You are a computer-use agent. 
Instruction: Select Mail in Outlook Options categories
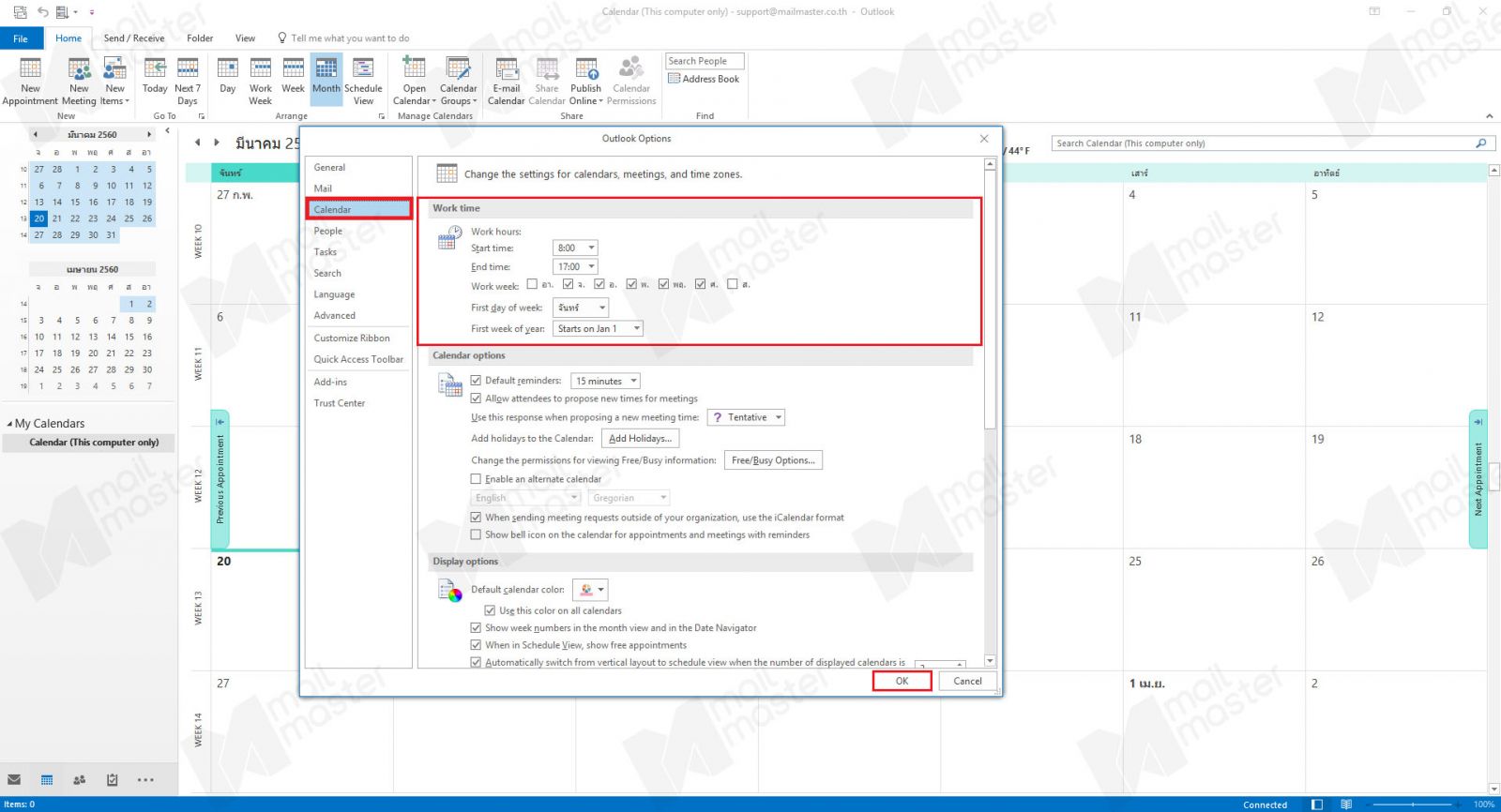(x=358, y=188)
